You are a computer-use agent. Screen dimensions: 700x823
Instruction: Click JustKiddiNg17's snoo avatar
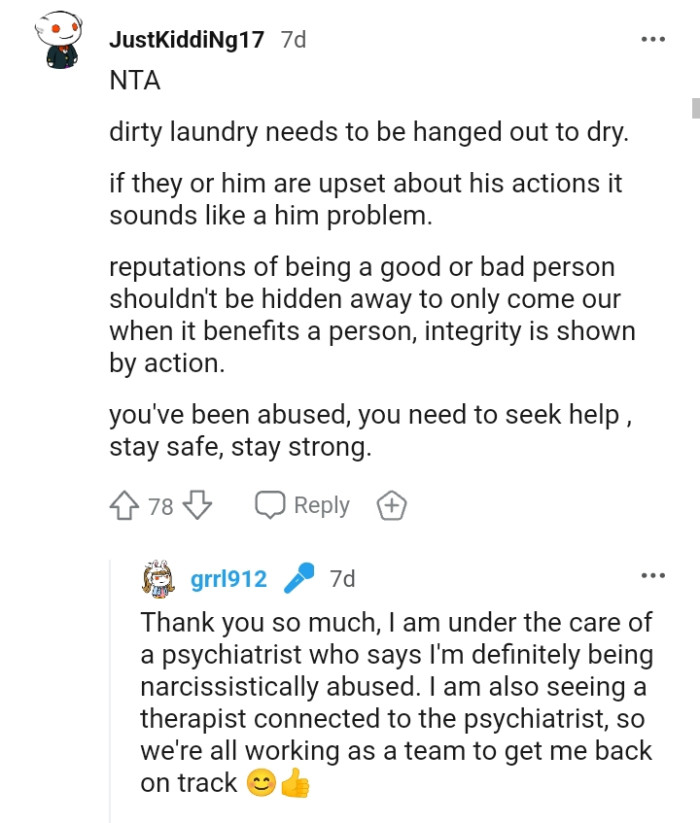[x=57, y=38]
